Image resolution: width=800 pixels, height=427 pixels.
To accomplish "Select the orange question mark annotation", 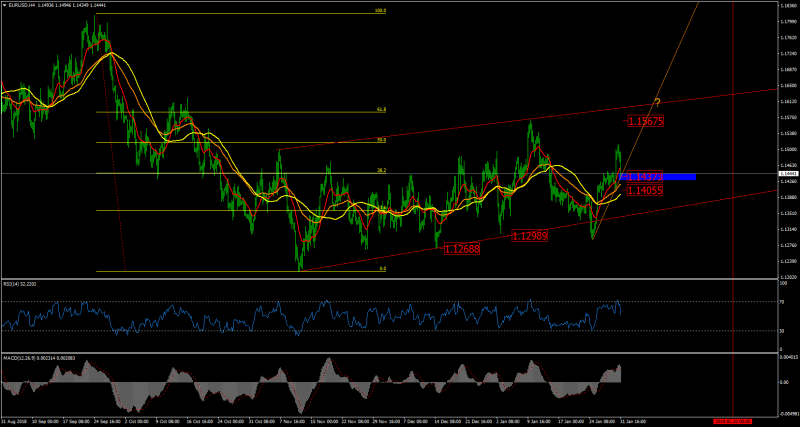I will pos(658,103).
